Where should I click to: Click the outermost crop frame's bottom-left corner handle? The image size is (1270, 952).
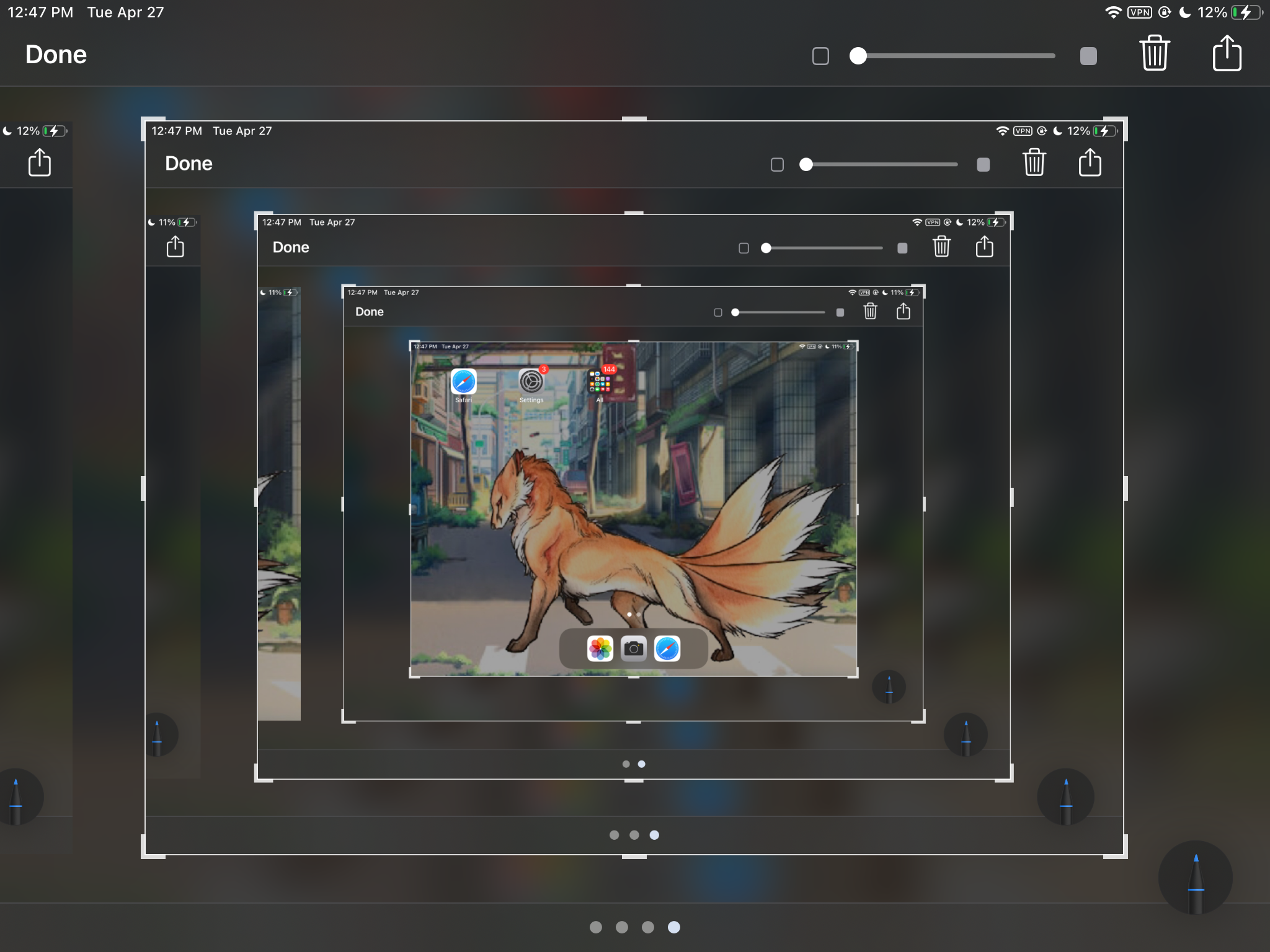(146, 853)
